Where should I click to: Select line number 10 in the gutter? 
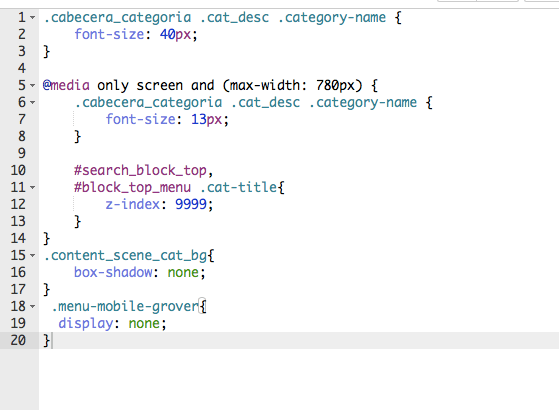click(18, 170)
